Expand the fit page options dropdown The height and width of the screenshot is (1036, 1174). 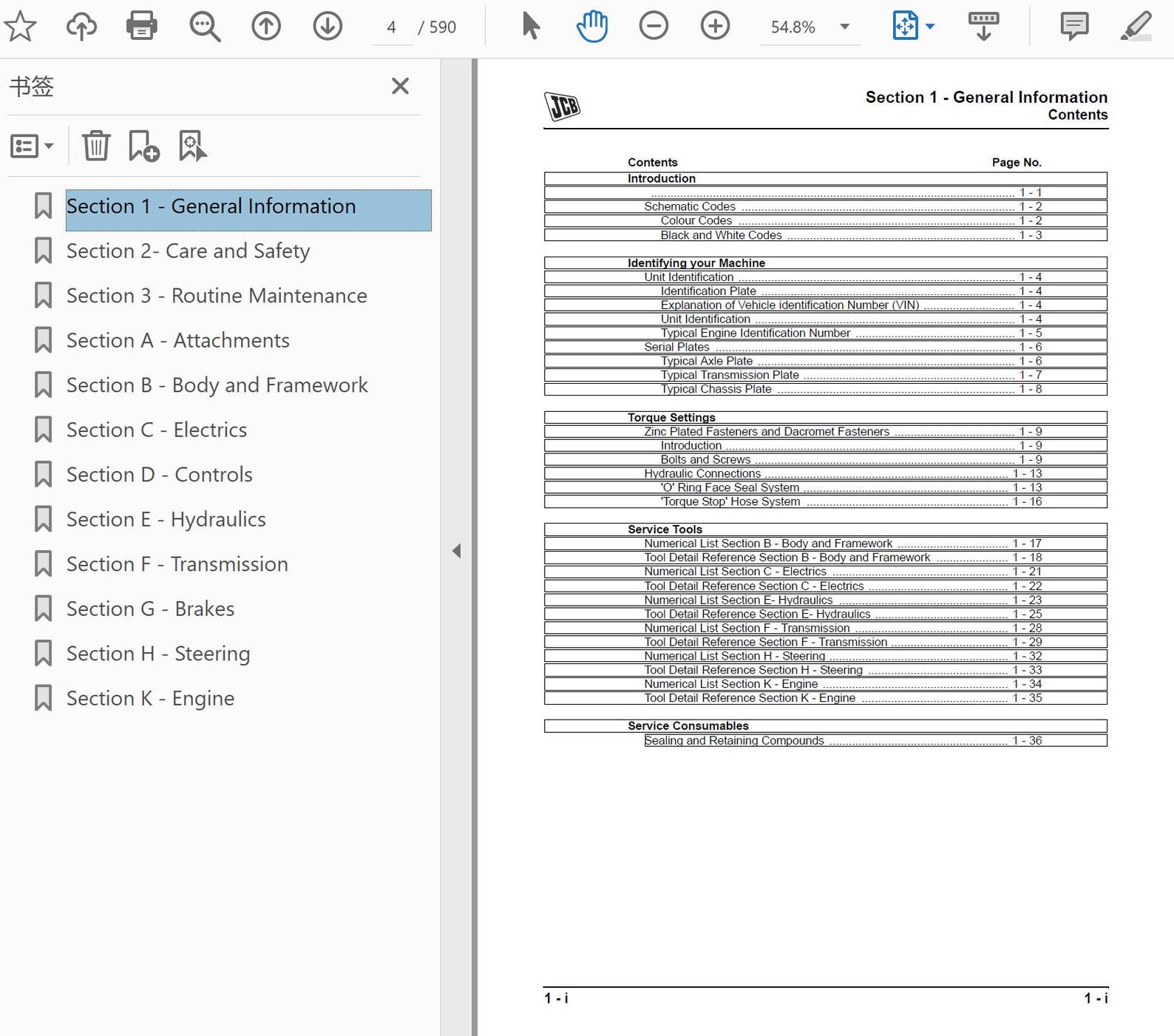coord(930,27)
